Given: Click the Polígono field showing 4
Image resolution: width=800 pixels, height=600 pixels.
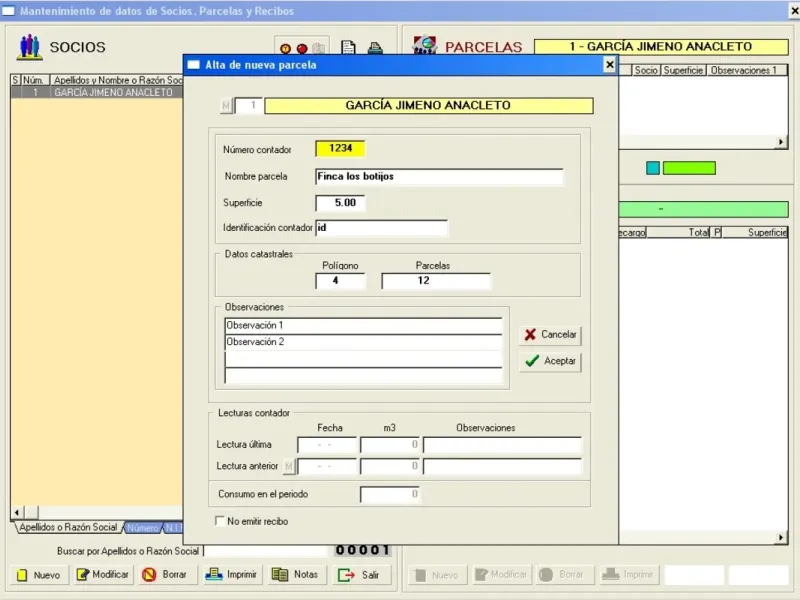Looking at the screenshot, I should 340,281.
